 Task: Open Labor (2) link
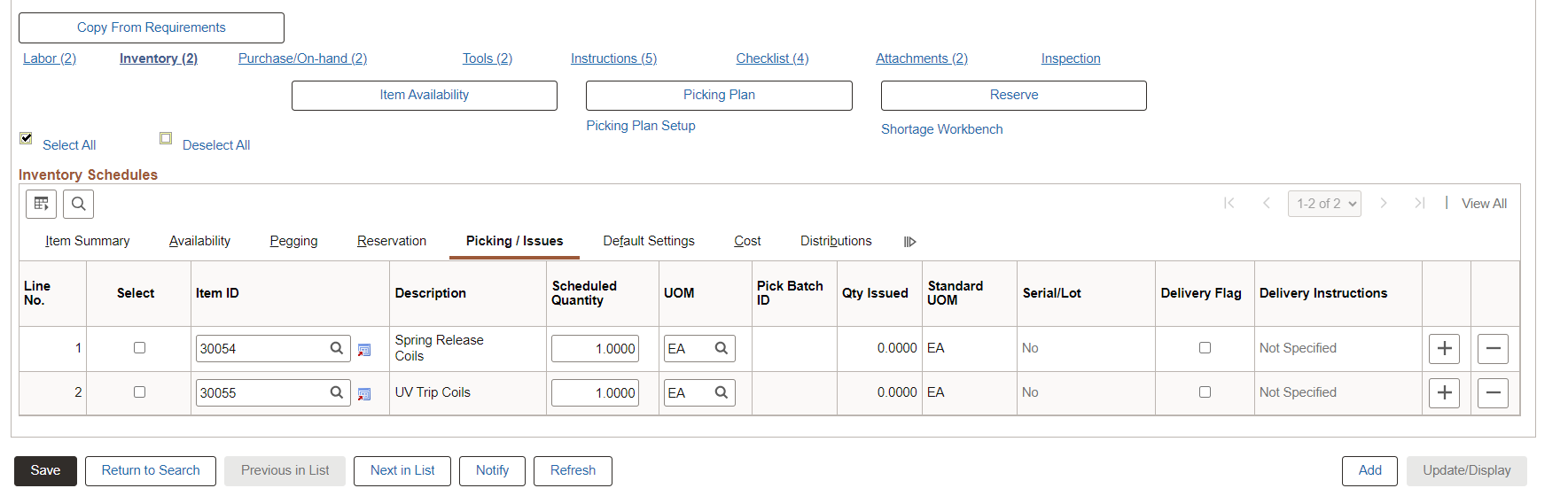50,58
